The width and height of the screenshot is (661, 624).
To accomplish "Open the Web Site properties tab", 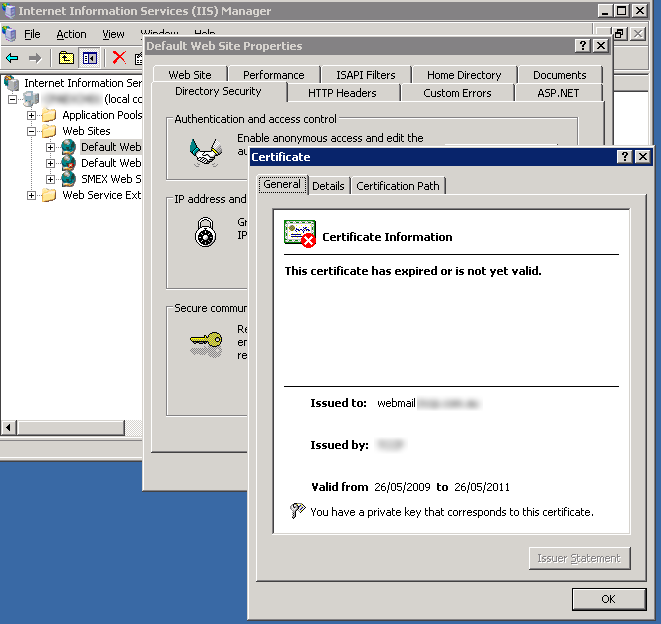I will click(x=190, y=75).
